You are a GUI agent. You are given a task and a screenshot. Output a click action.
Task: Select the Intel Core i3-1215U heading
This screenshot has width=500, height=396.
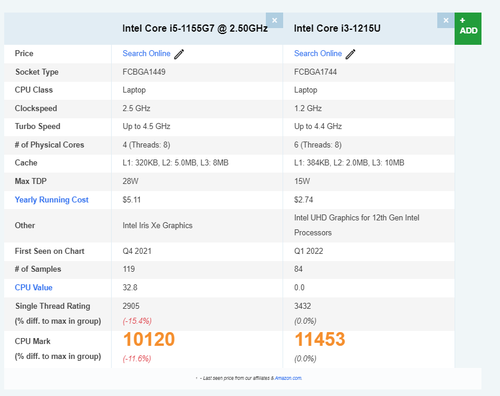(x=337, y=28)
